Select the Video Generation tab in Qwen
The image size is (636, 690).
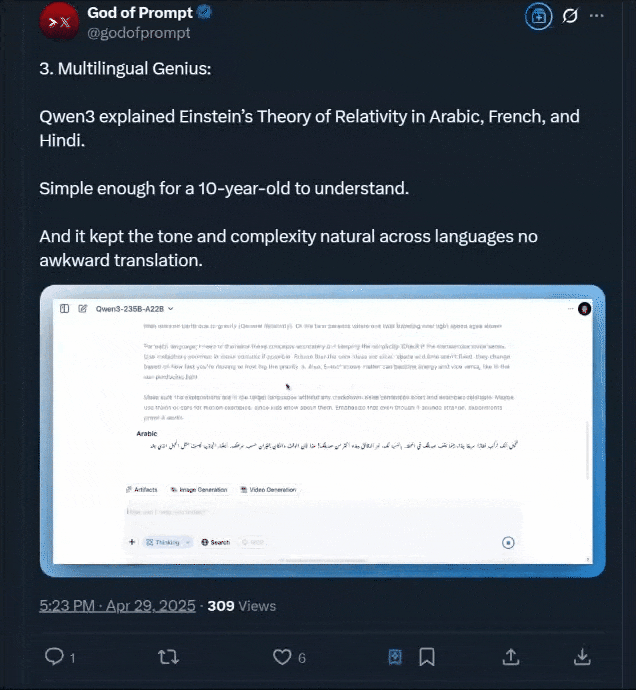click(269, 489)
